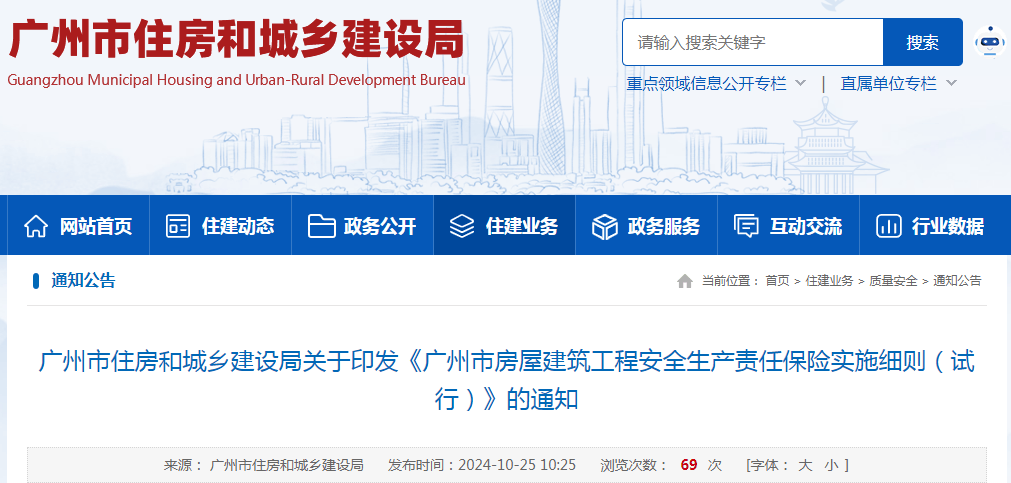Open 互动交流 menu item
The width and height of the screenshot is (1011, 483).
tap(788, 226)
